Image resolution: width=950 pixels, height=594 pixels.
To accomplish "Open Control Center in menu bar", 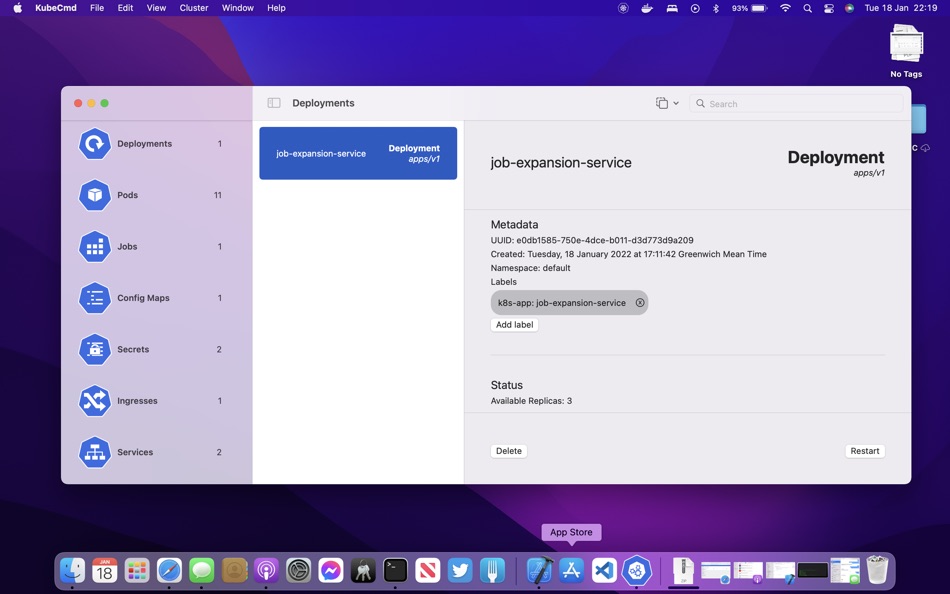I will click(x=829, y=8).
